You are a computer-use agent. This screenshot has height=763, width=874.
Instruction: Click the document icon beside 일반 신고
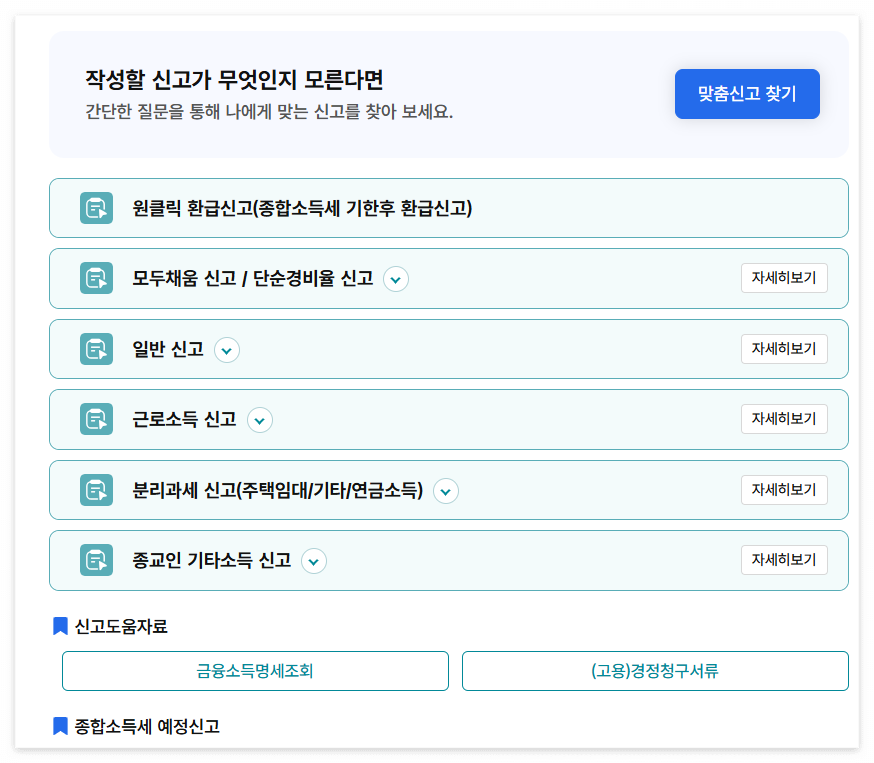96,349
